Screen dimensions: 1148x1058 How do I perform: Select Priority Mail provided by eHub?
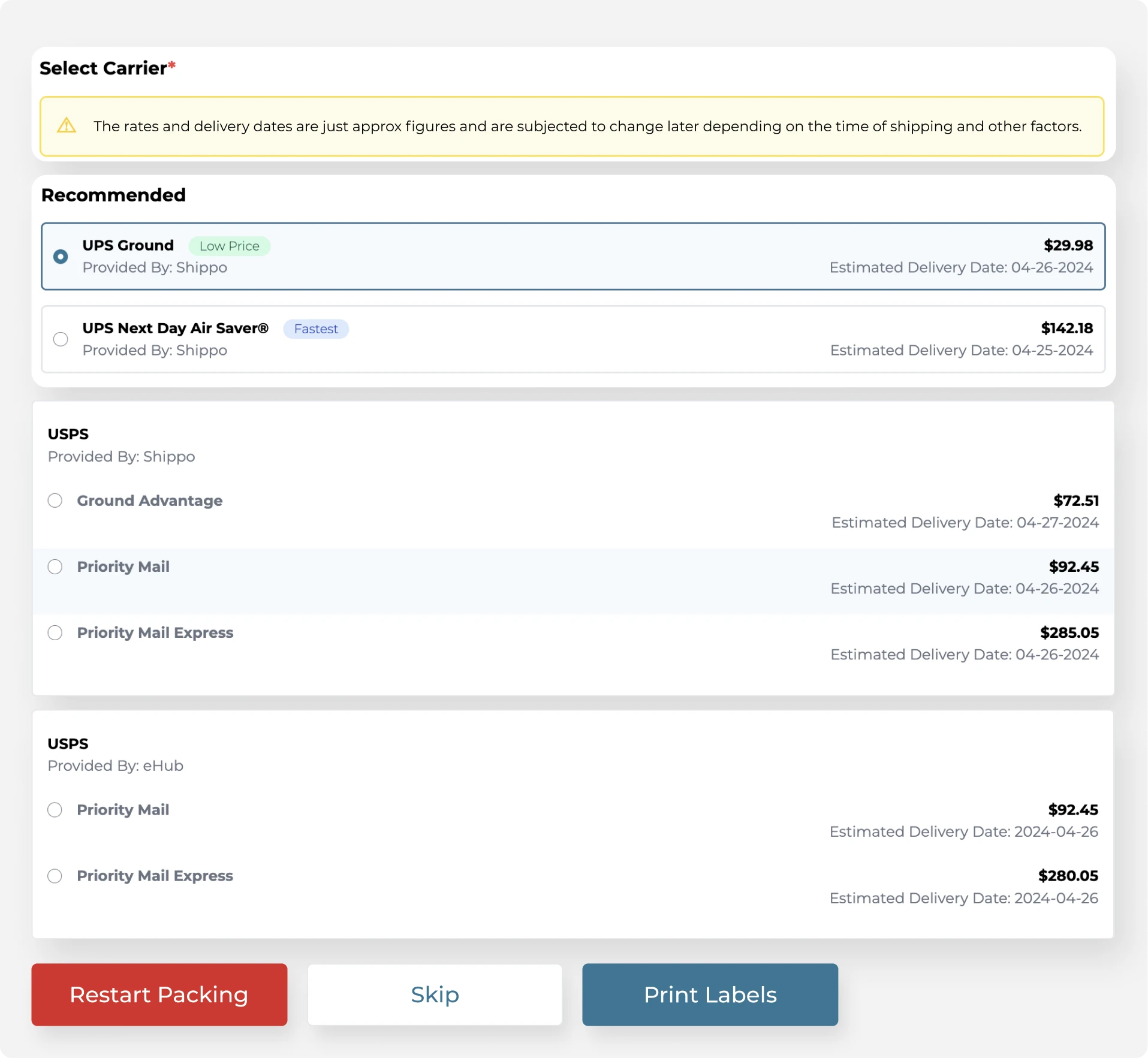point(55,809)
